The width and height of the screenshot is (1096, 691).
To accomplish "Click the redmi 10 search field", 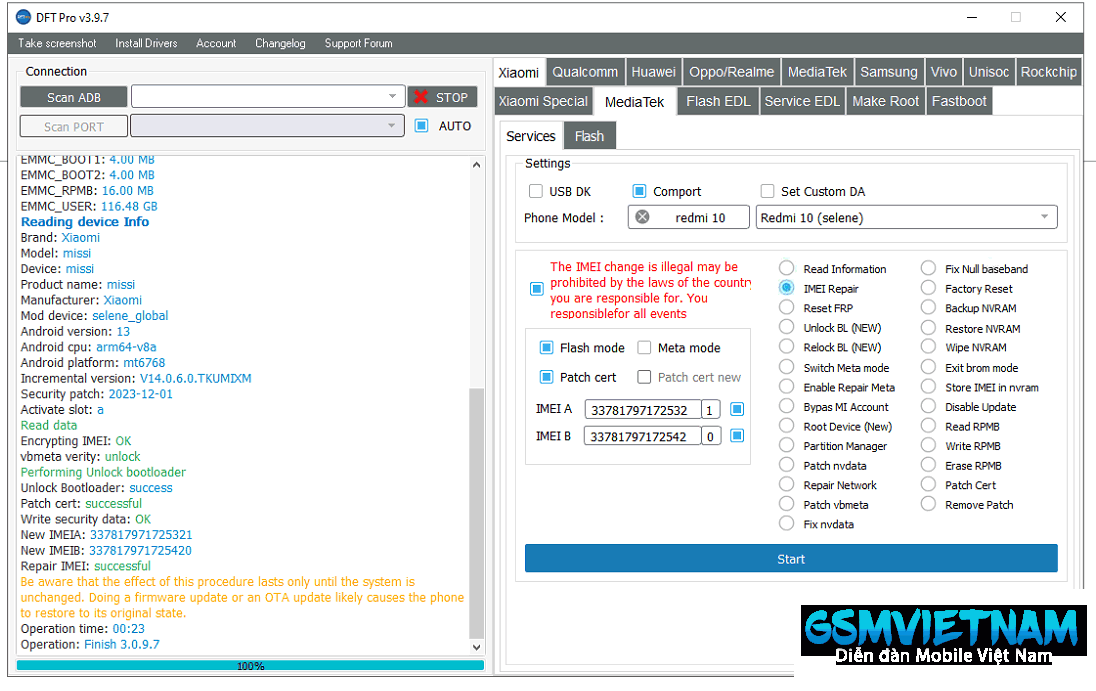I will click(688, 217).
